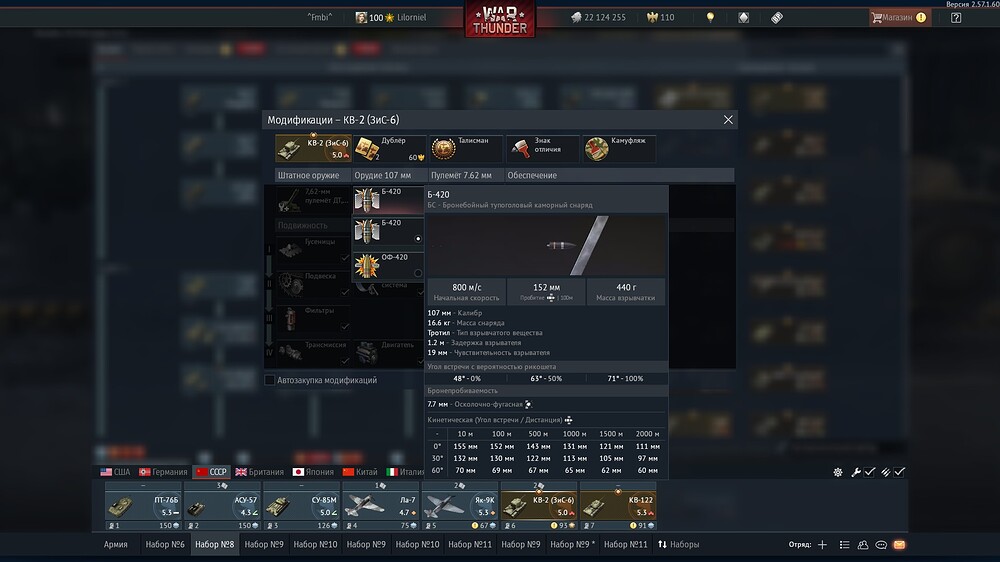Collapse the top Б-420 ammo dropdown header
The width and height of the screenshot is (1000, 562).
coord(388,200)
